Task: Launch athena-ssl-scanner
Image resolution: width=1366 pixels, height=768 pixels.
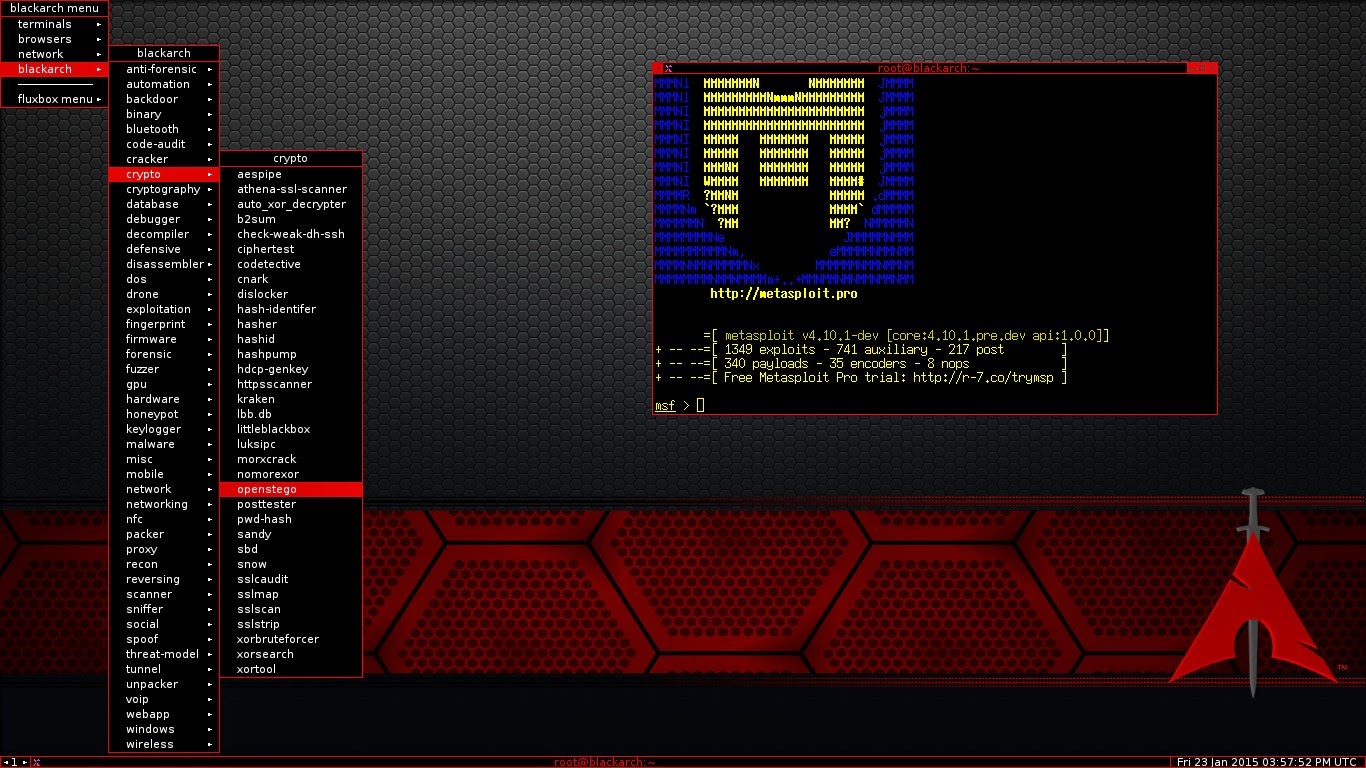Action: point(291,189)
